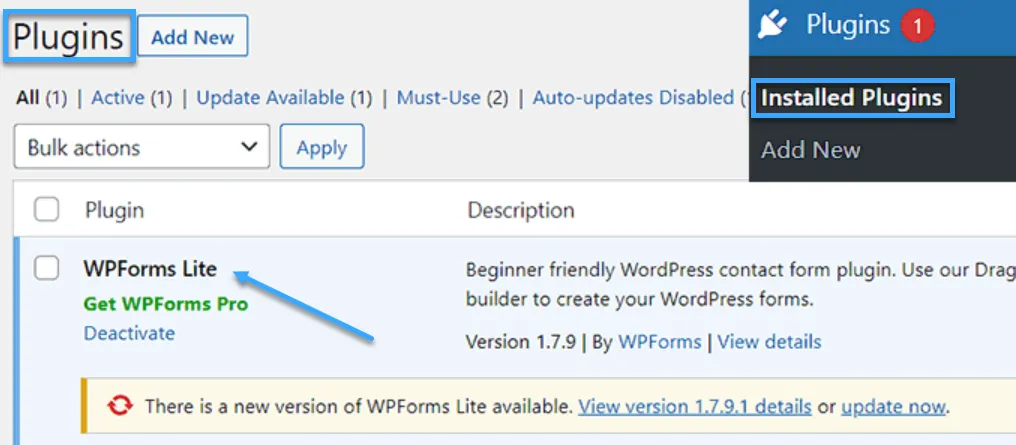
Task: Click the Plugin column header
Action: (115, 211)
